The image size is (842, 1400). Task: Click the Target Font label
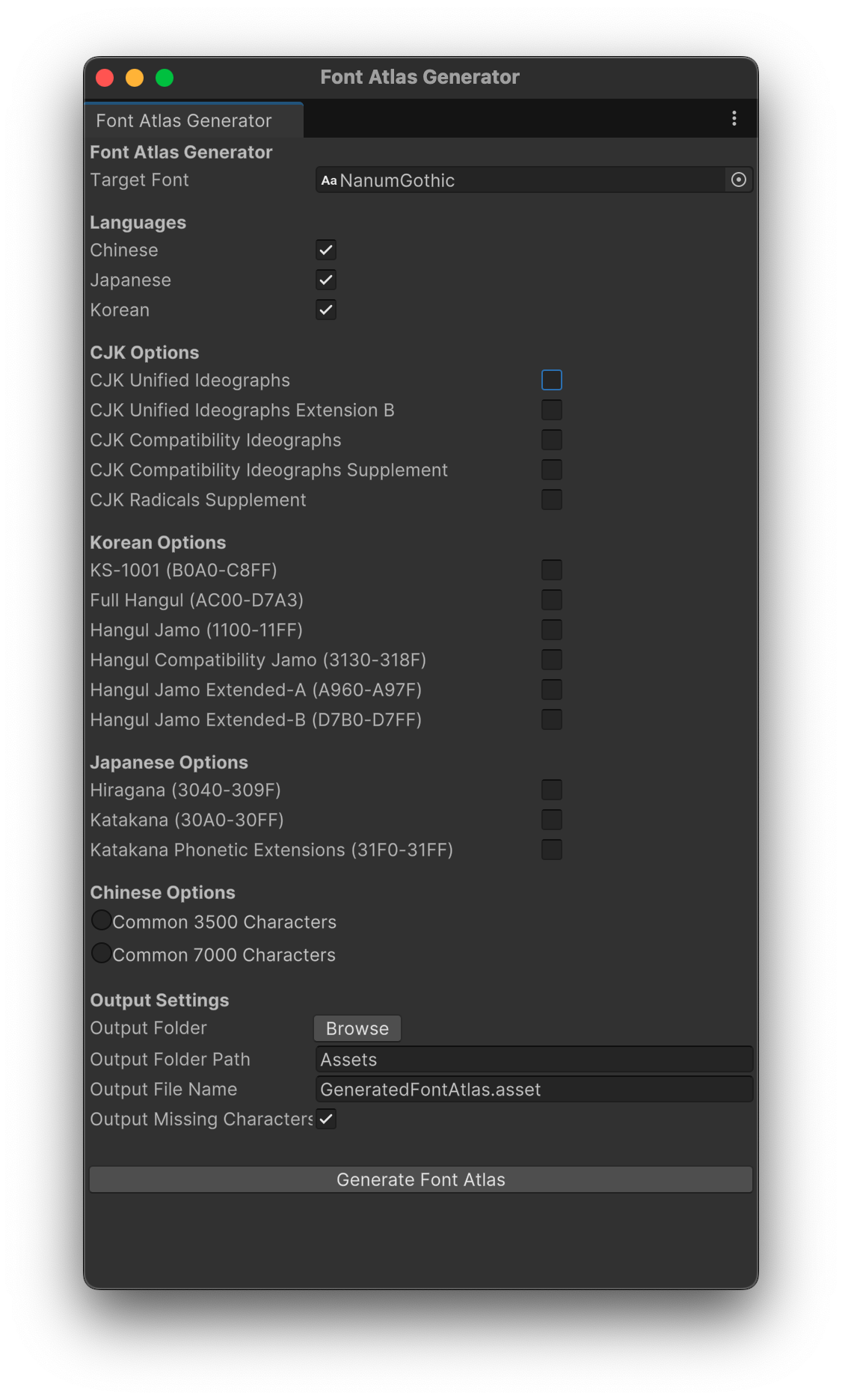[139, 180]
